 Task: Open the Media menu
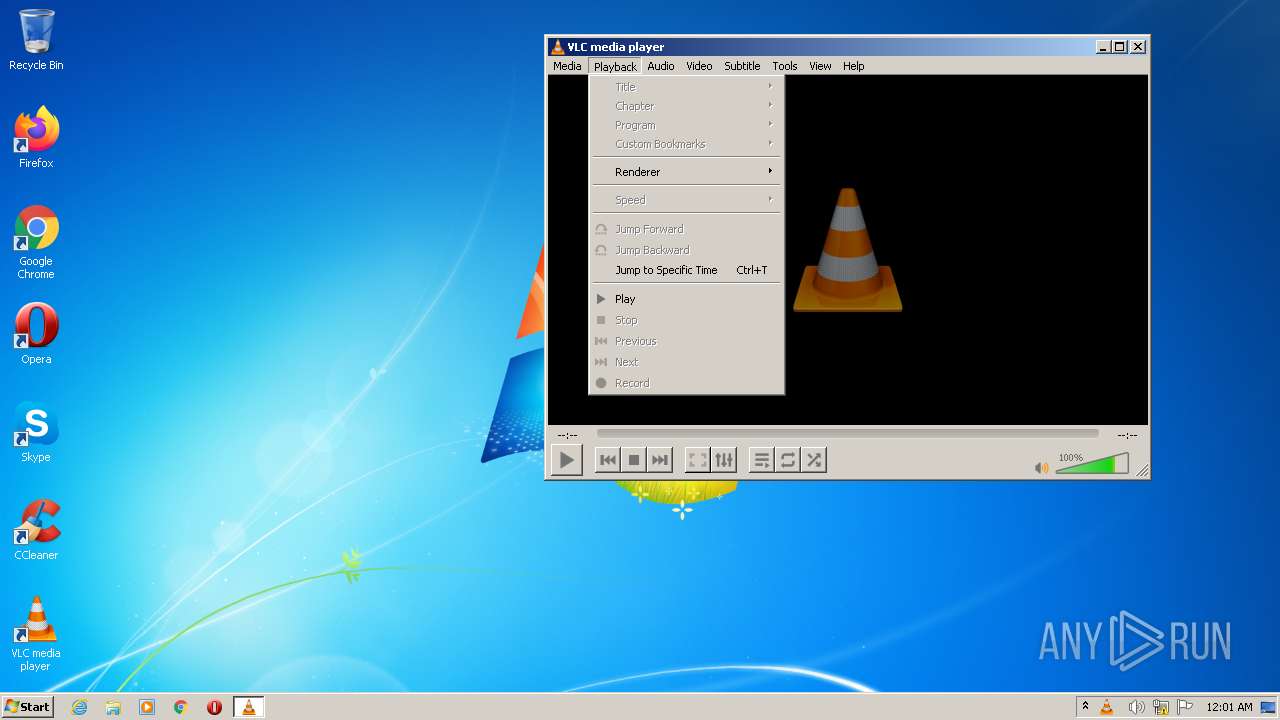[567, 66]
